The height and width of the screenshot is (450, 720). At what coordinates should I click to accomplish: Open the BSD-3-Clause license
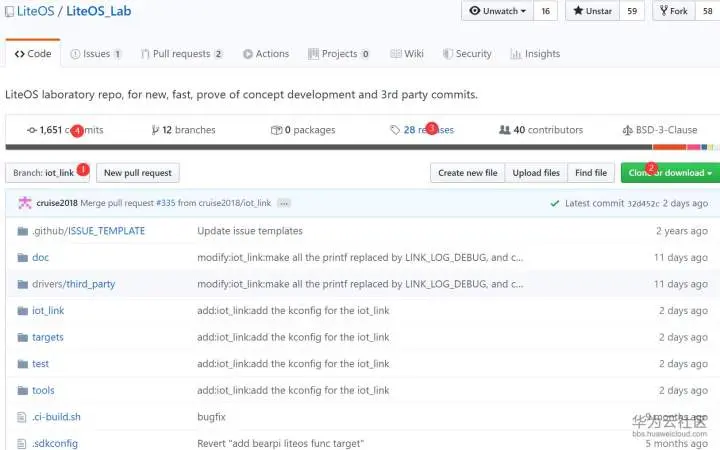(660, 130)
